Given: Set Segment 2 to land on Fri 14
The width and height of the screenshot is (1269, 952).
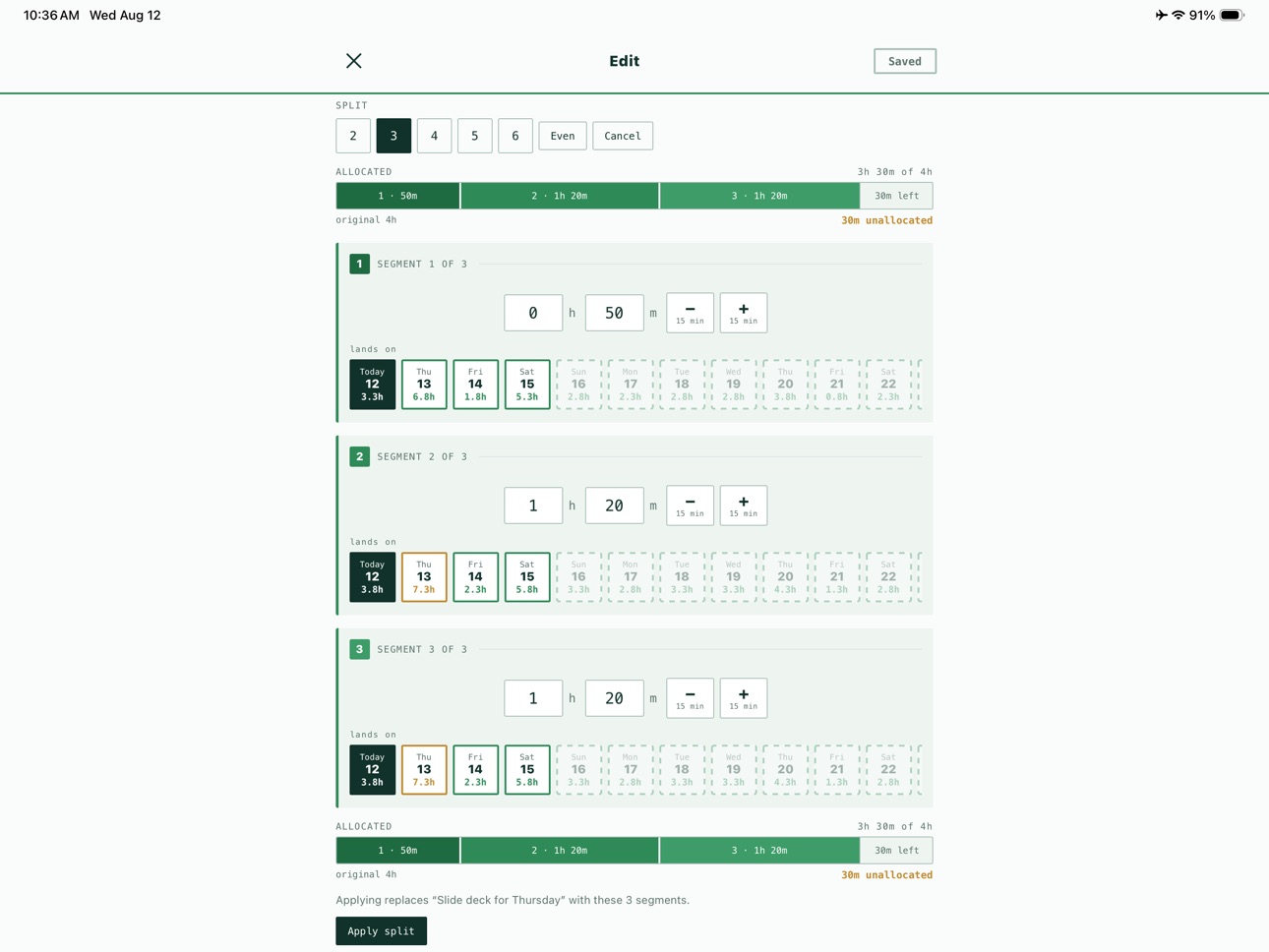Looking at the screenshot, I should 475,576.
